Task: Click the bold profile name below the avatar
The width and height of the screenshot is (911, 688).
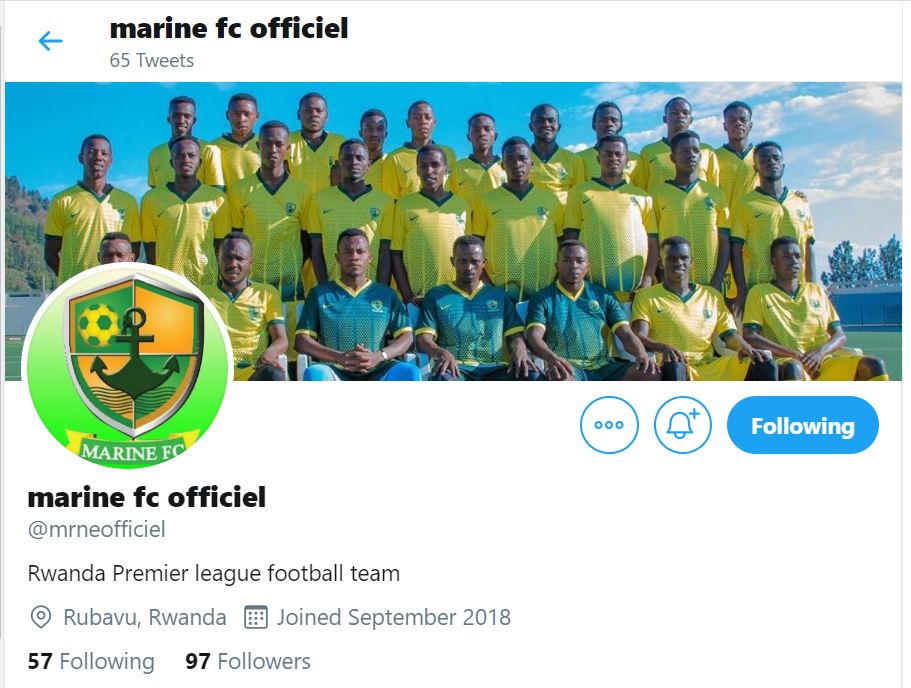Action: (x=147, y=497)
